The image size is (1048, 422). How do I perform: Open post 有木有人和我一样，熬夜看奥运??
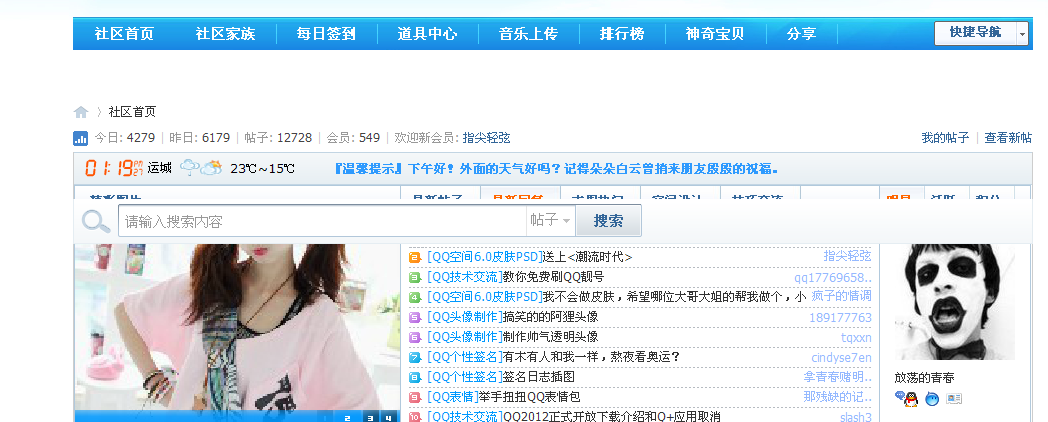(592, 357)
